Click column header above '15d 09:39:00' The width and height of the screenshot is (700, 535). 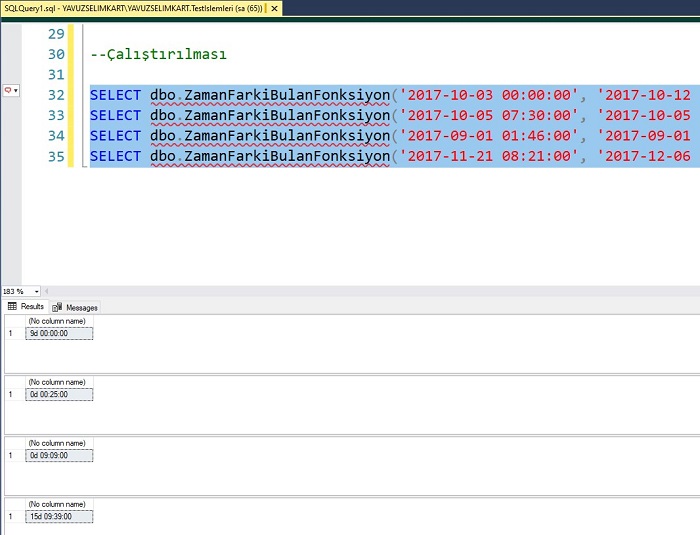pos(57,504)
